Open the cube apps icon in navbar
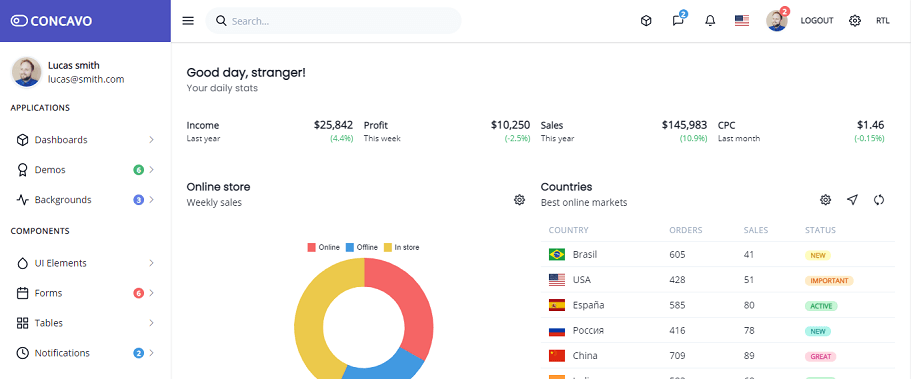 click(x=646, y=21)
